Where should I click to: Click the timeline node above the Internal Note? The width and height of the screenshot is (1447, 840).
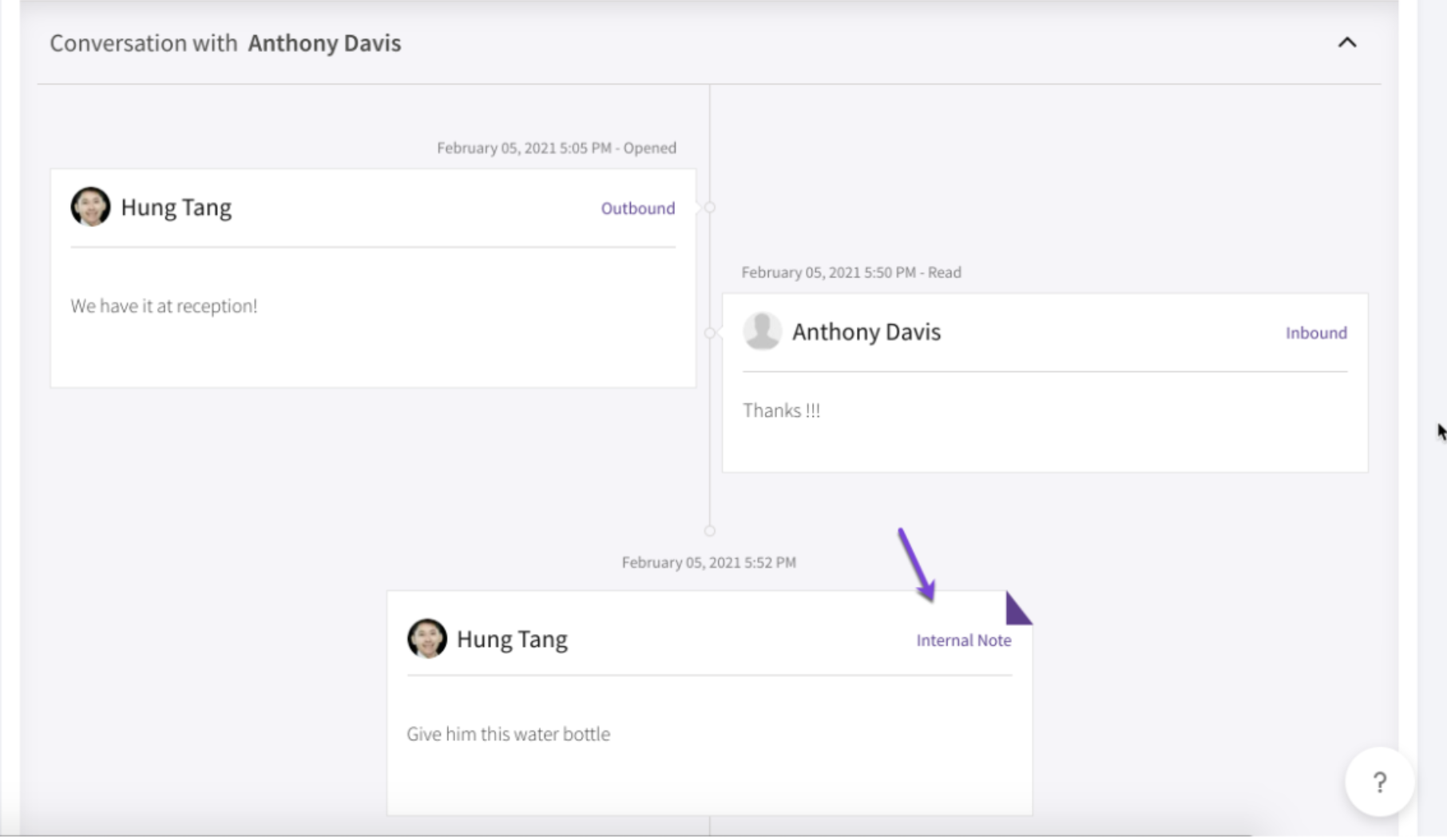tap(709, 530)
